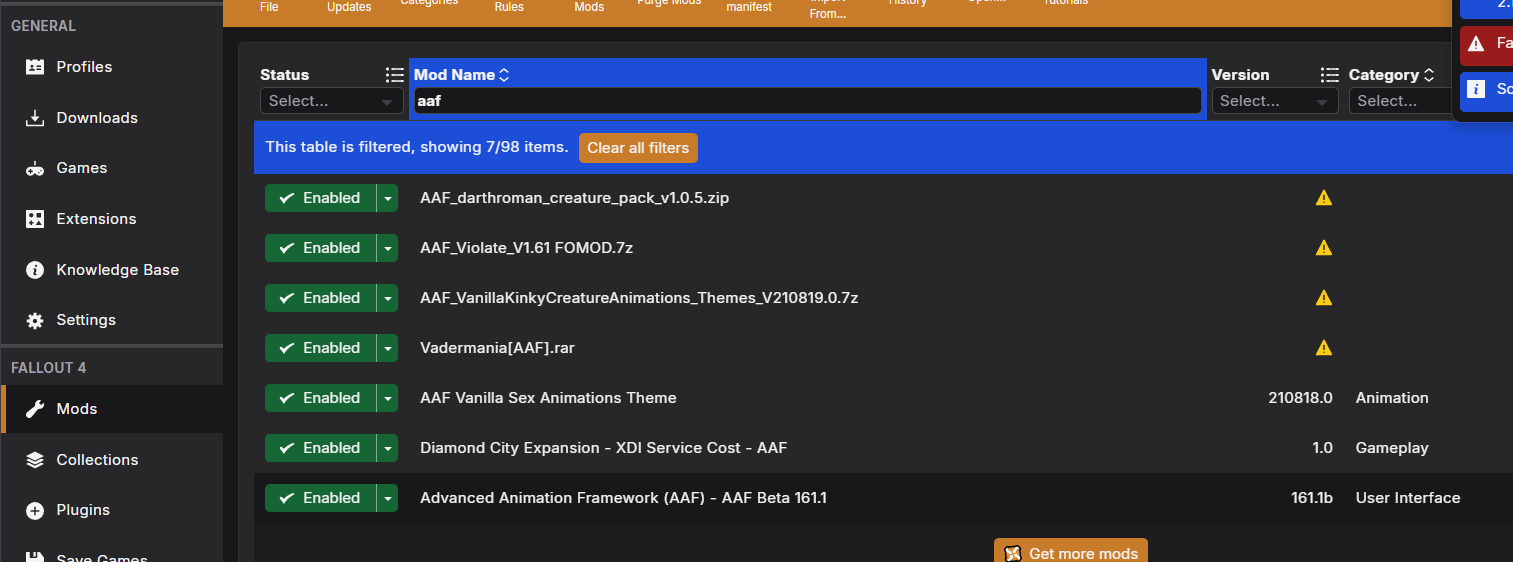
Task: Open the Category filter Select dropdown
Action: (1400, 101)
